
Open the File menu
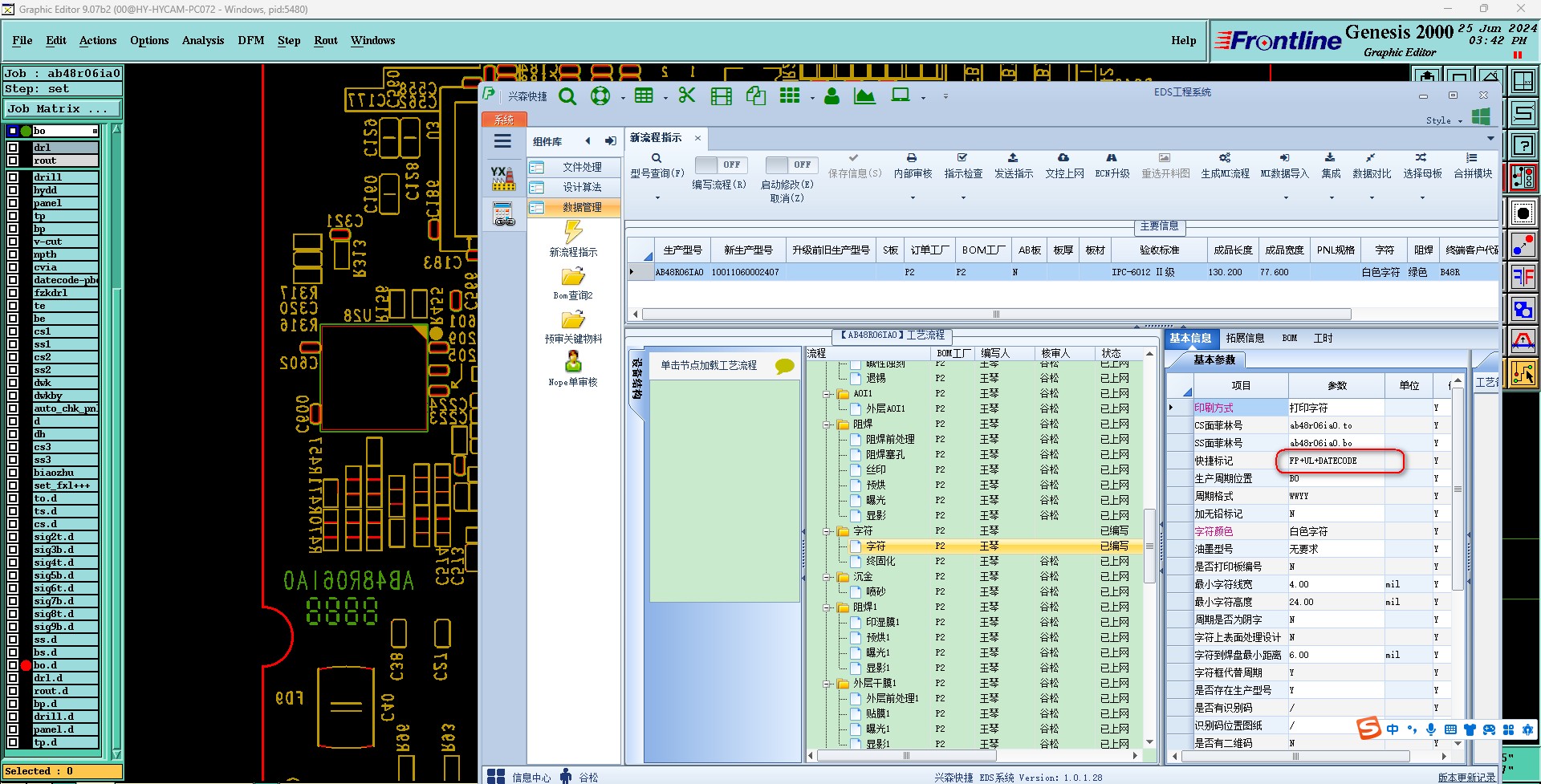click(22, 40)
